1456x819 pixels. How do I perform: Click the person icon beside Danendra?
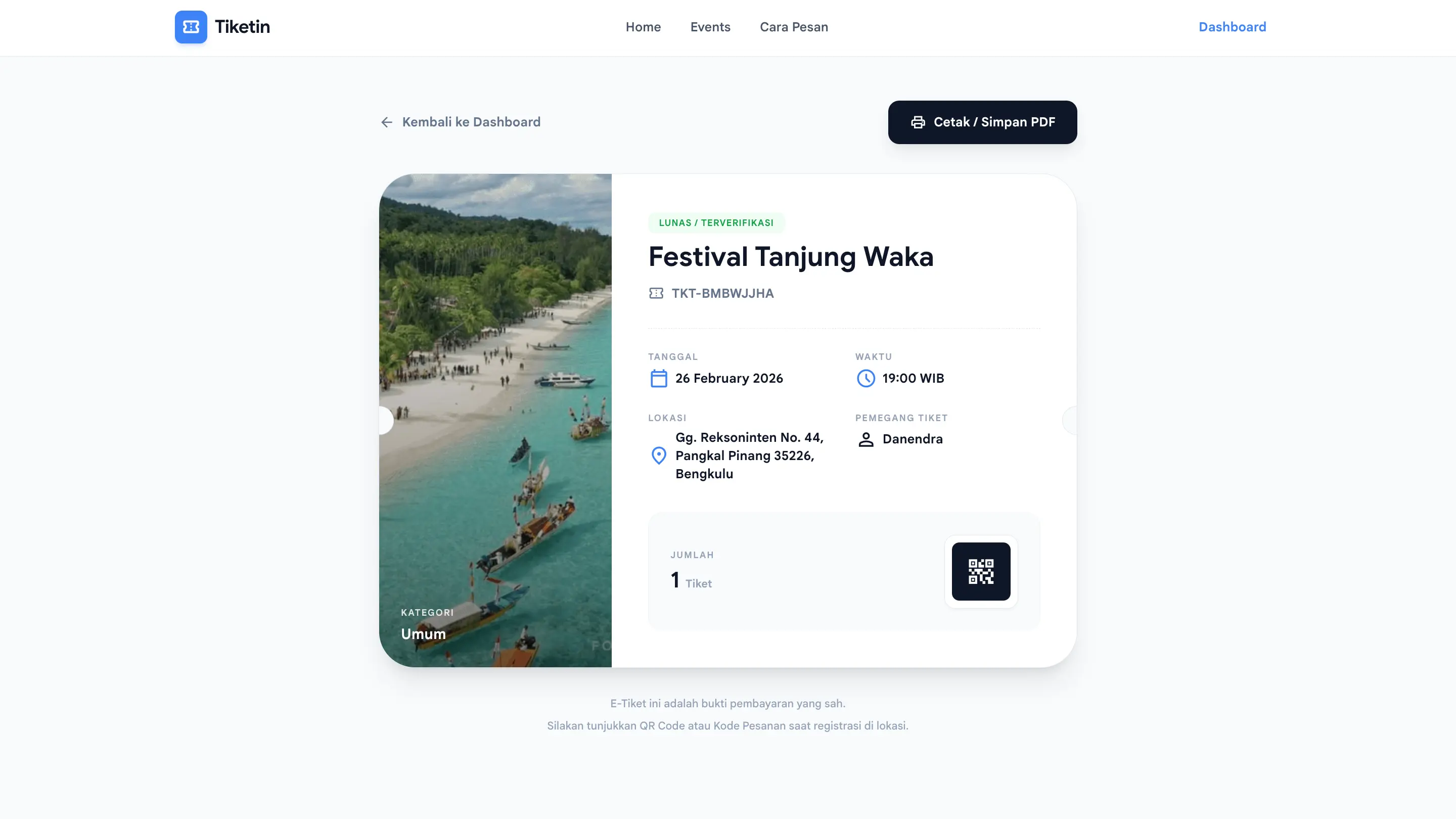click(x=866, y=439)
